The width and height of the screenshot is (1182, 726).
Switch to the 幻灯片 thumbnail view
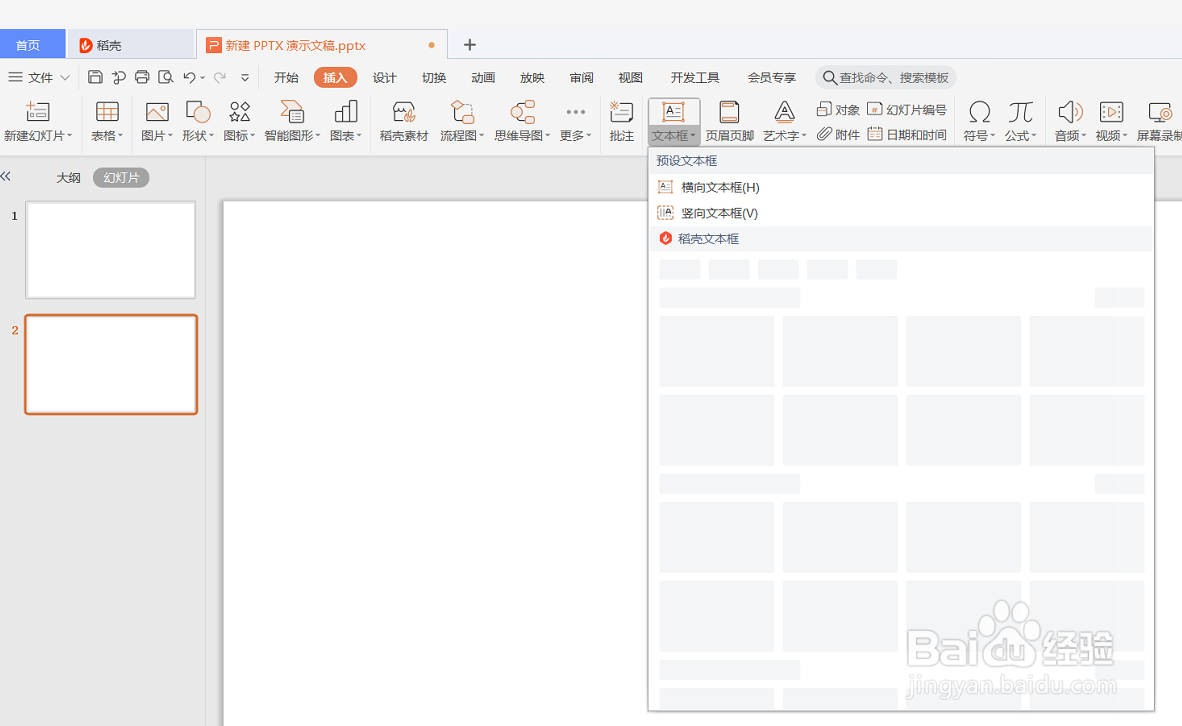click(x=121, y=178)
